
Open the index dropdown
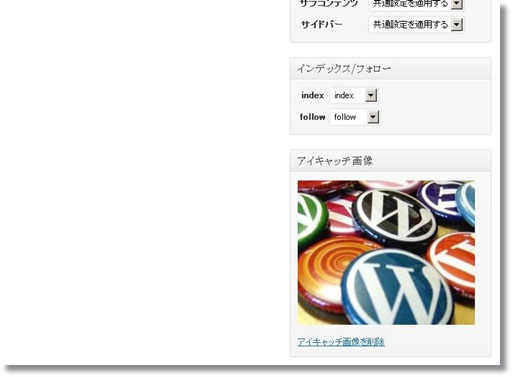coord(354,95)
